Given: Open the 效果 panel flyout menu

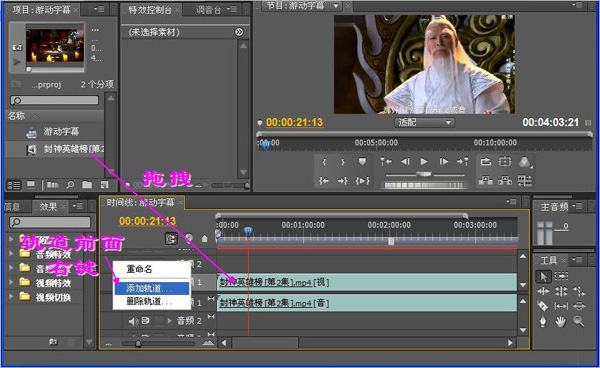Looking at the screenshot, I should pyautogui.click(x=78, y=206).
